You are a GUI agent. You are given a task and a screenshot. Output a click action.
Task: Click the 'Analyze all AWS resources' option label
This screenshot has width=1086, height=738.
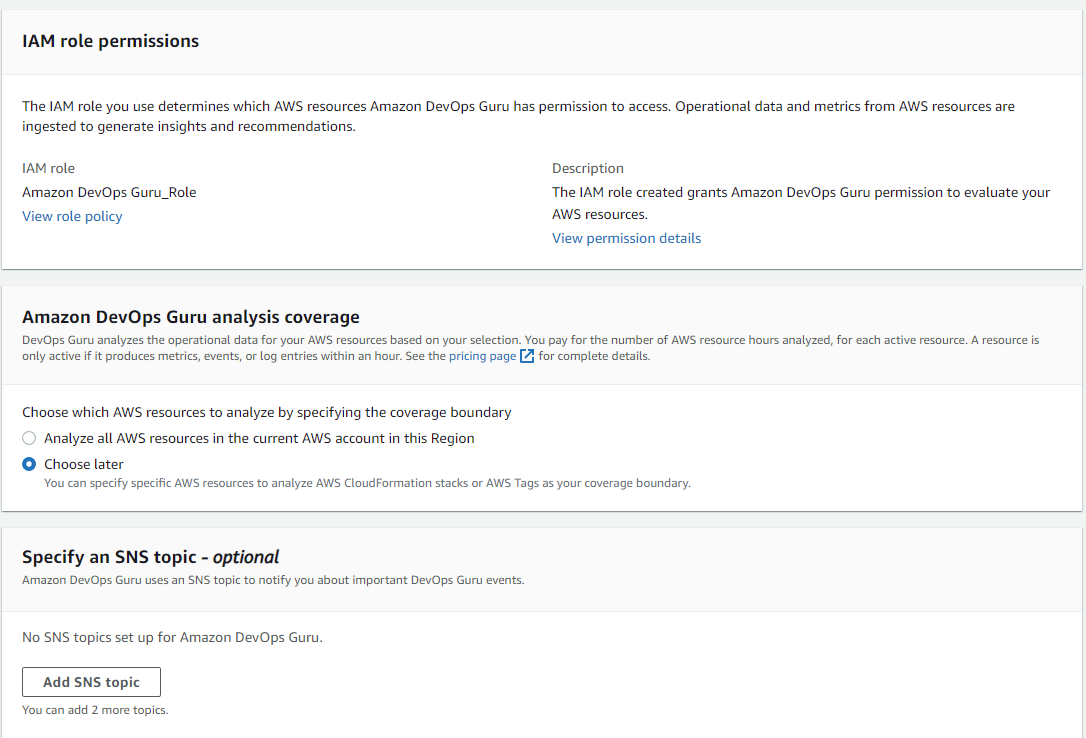[x=259, y=438]
